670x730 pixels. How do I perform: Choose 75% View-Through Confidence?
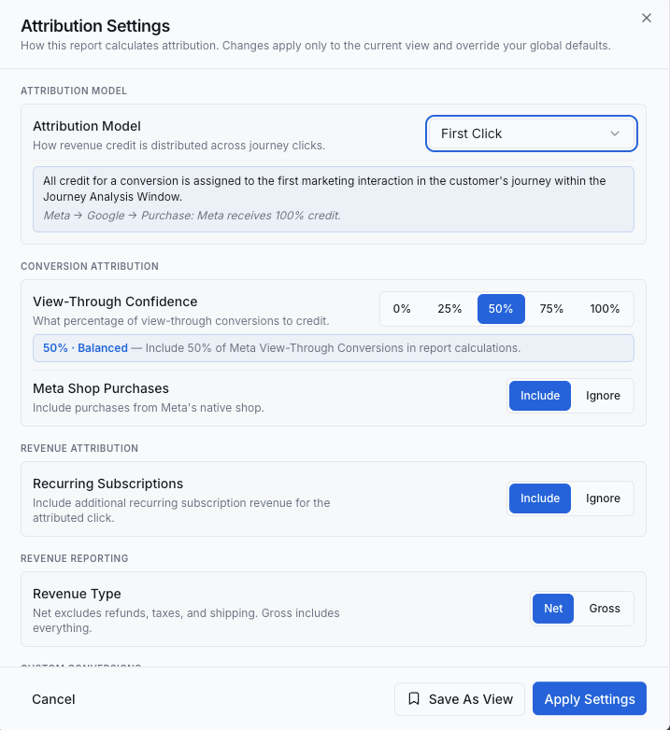[551, 309]
